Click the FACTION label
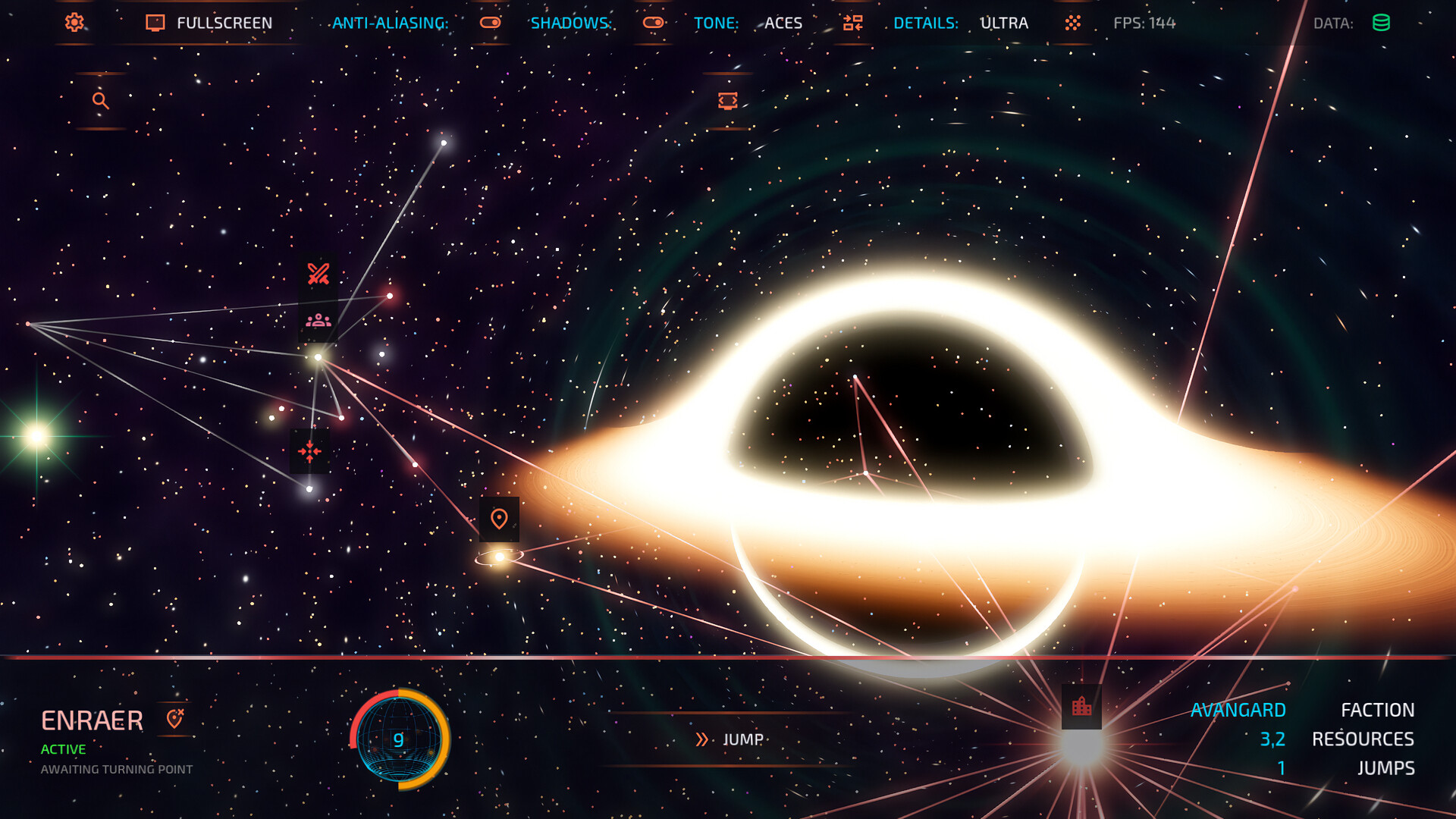Screen dimensions: 1456x819 click(1377, 711)
